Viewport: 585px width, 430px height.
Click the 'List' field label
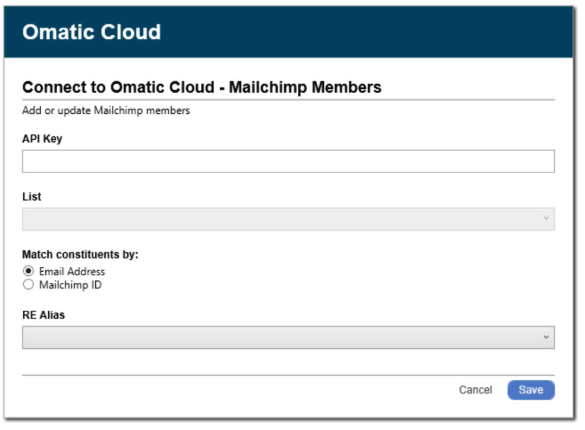tap(32, 197)
